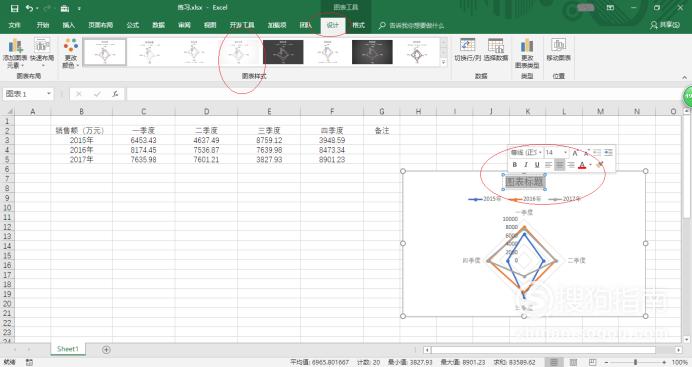Click increase indent icon in mini toolbar
Screen dimensions: 692x367
coord(608,153)
